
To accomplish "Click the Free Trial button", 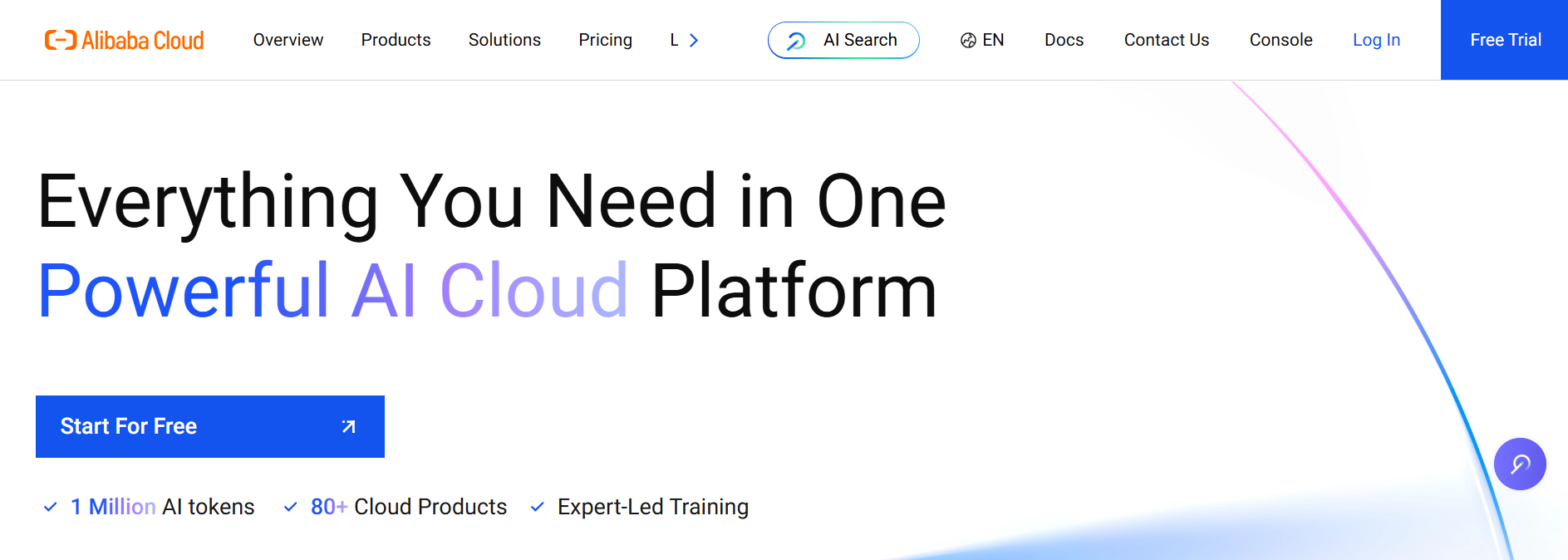I will point(1504,40).
